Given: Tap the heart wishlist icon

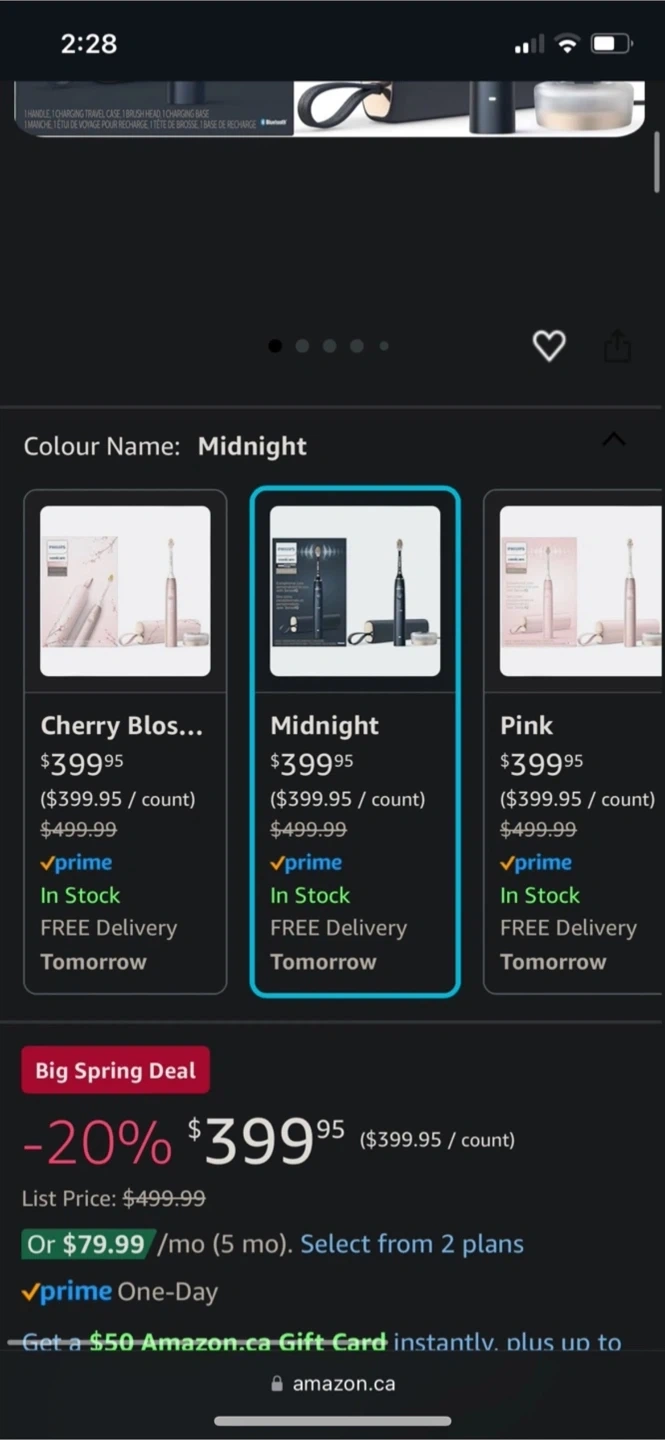Looking at the screenshot, I should (x=549, y=346).
